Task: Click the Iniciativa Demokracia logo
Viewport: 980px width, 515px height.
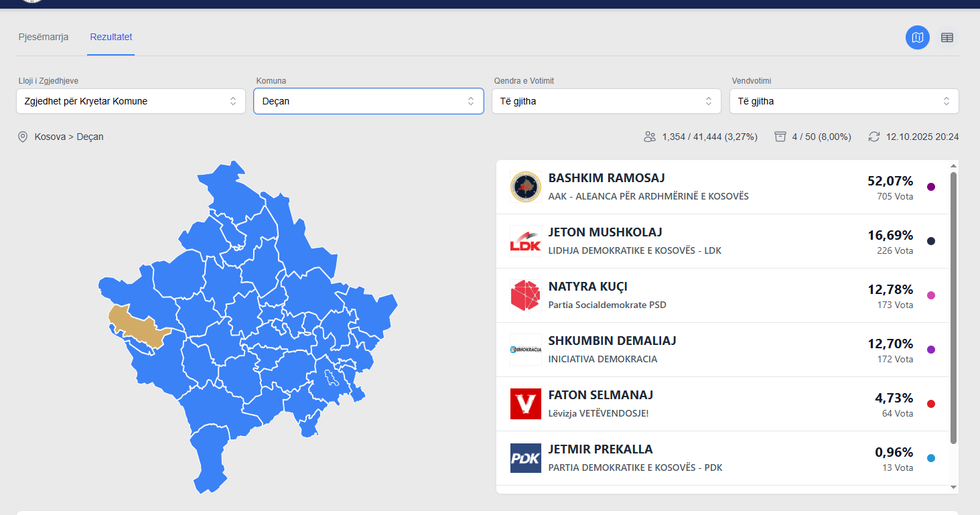Action: pos(525,349)
